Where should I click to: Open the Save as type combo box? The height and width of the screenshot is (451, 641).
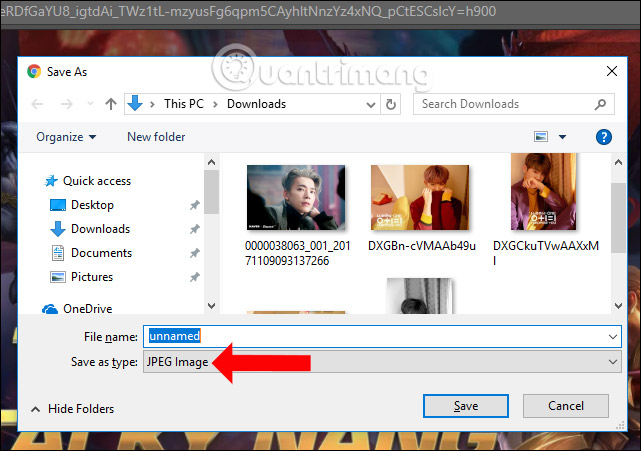pyautogui.click(x=382, y=362)
